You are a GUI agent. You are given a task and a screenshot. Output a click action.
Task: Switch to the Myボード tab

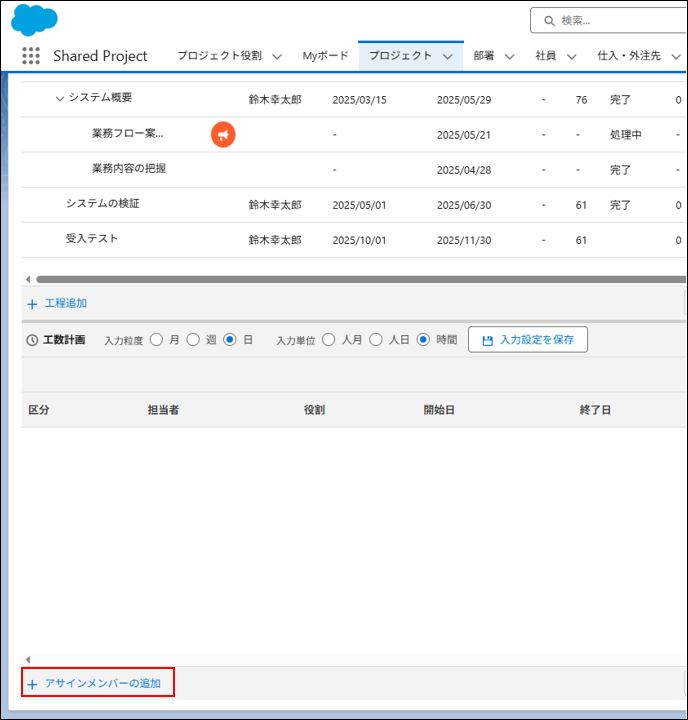326,56
